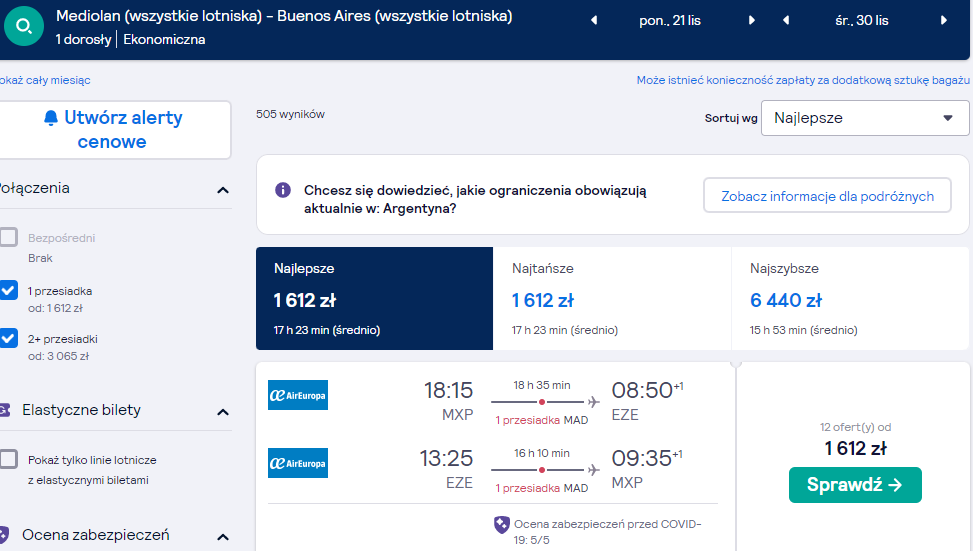Click the AirEuropa logo on outbound flight
This screenshot has width=973, height=551.
(298, 395)
